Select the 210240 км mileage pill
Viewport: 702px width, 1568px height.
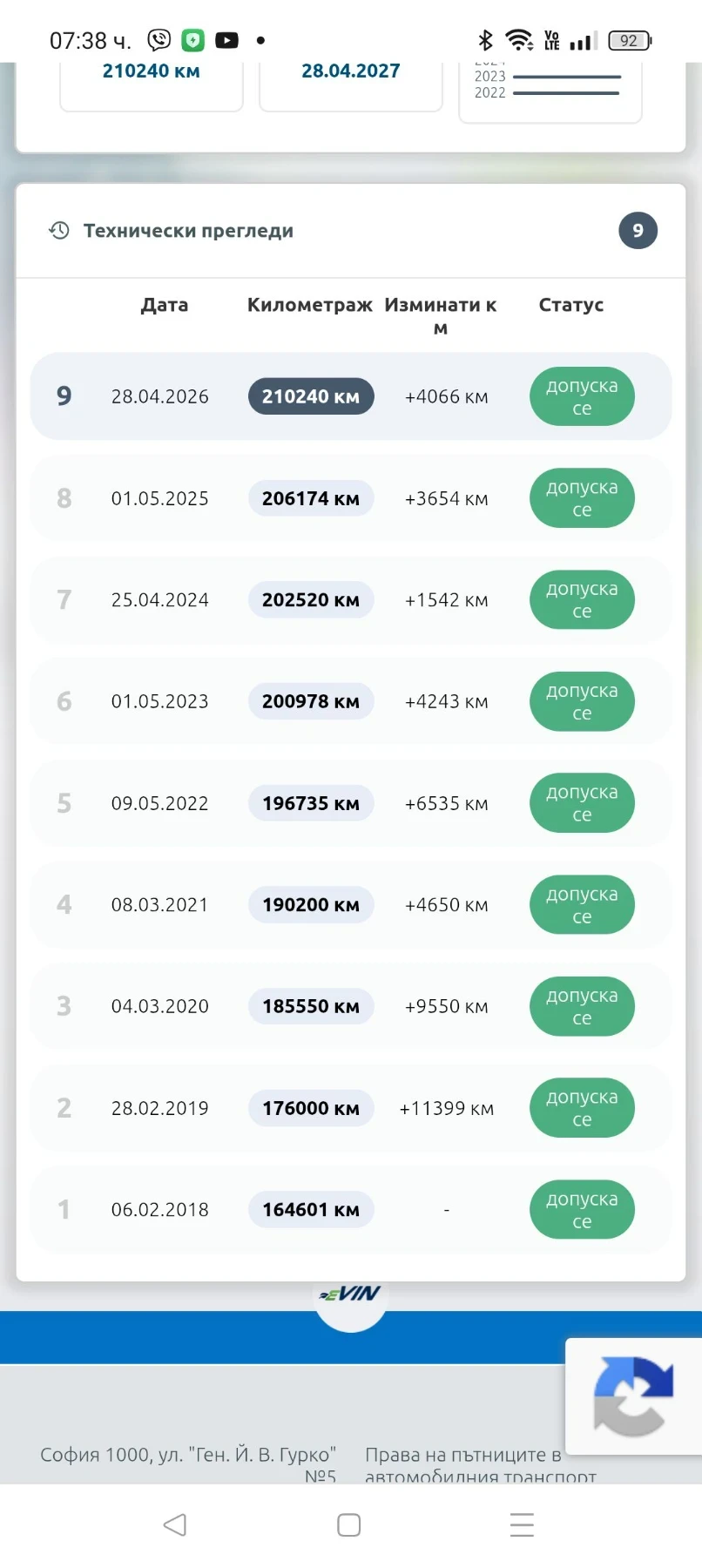(311, 396)
